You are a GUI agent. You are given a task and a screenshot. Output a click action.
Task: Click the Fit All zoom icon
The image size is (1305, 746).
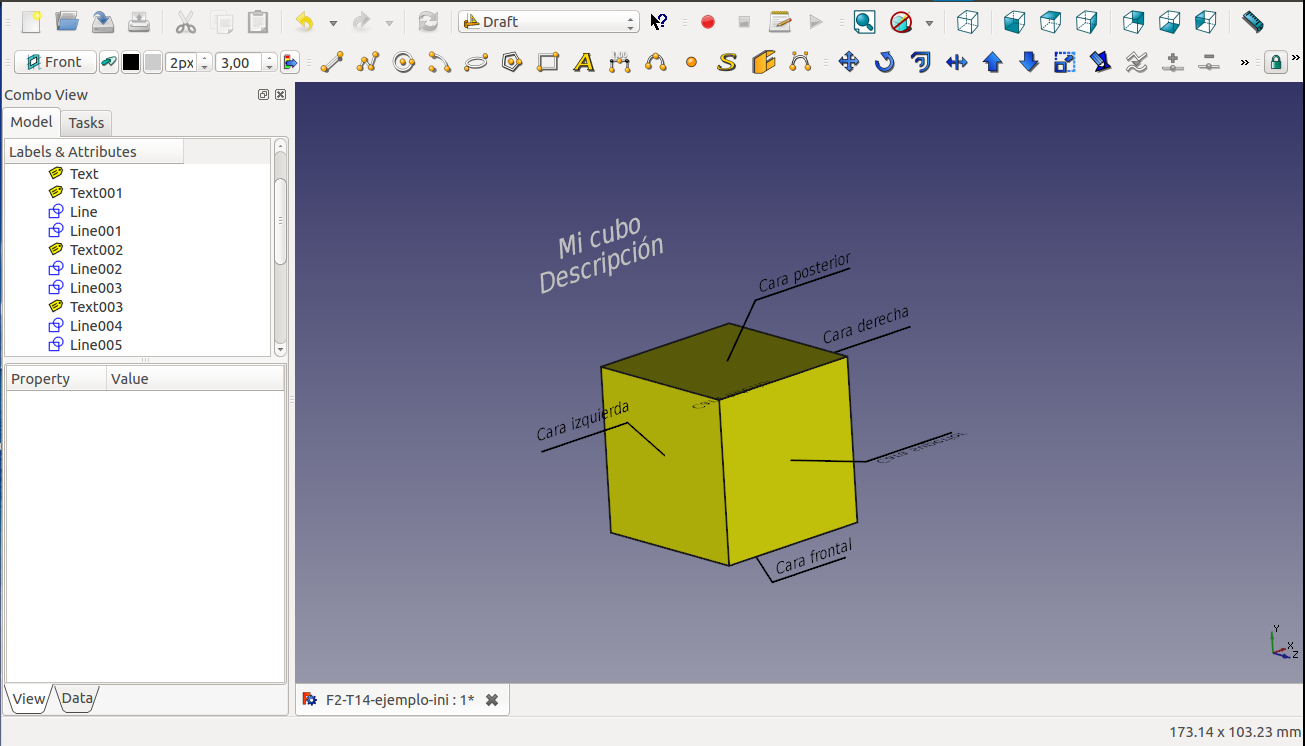[864, 22]
